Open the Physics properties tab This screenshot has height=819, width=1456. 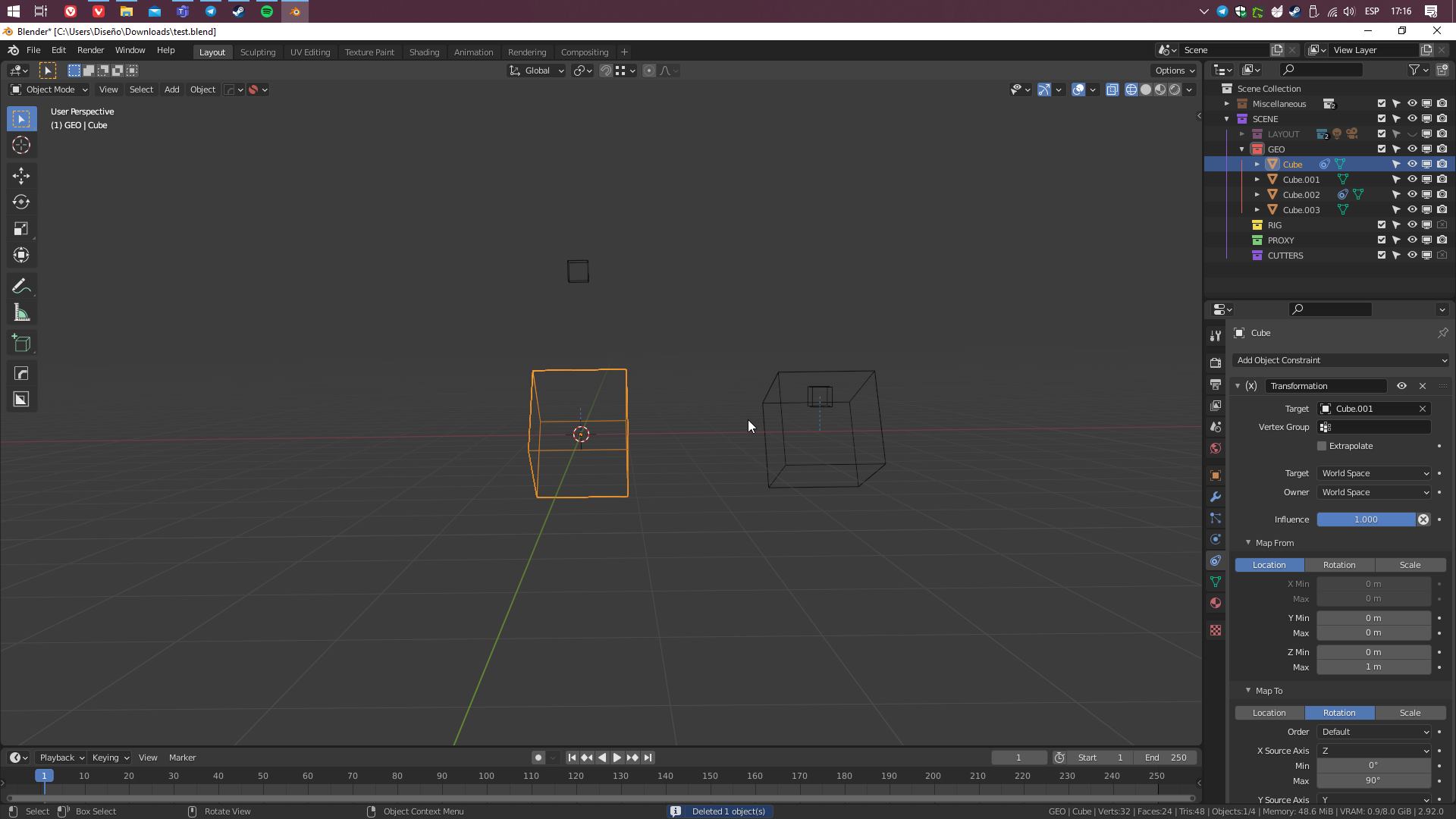1216,539
